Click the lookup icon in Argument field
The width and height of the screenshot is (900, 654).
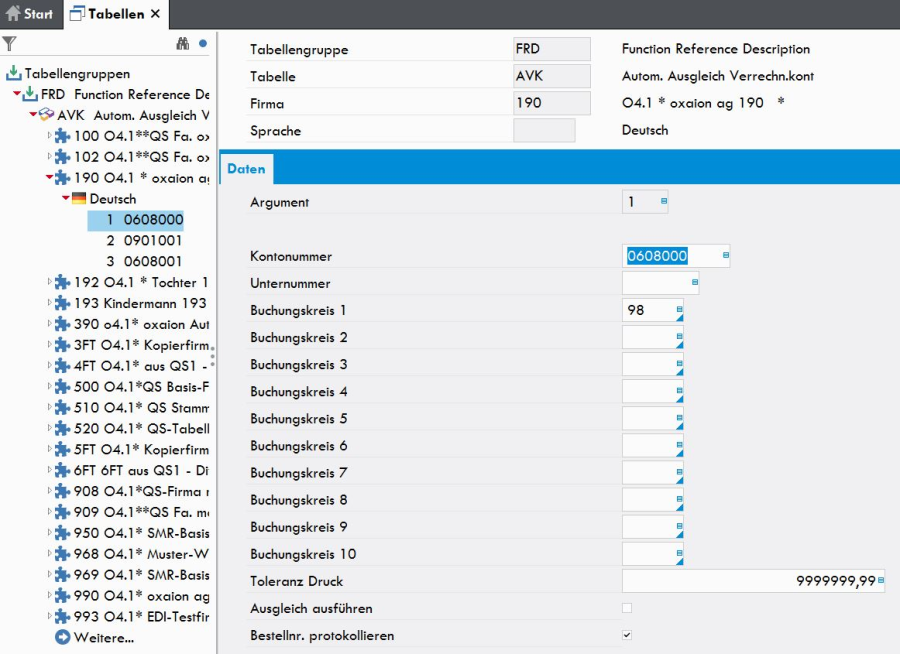pos(664,201)
